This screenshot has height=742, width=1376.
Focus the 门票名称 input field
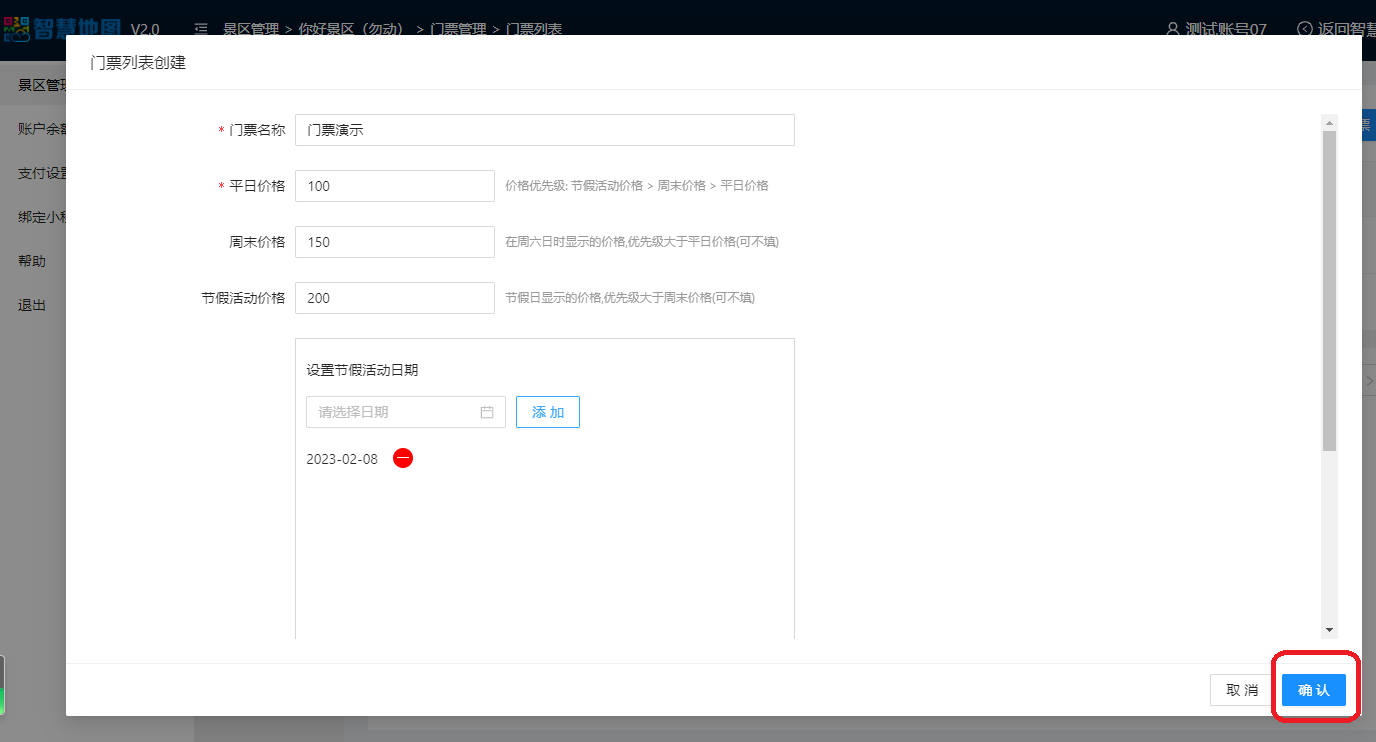point(544,130)
